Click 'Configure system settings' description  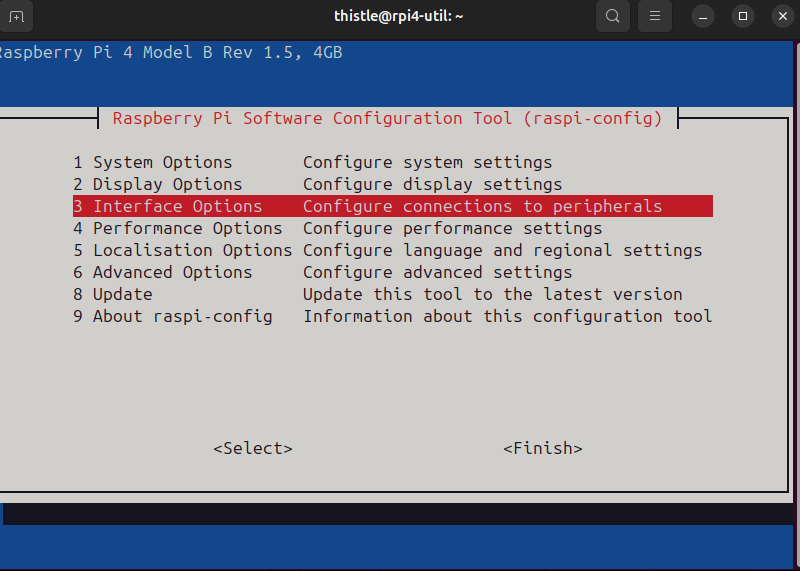[428, 162]
